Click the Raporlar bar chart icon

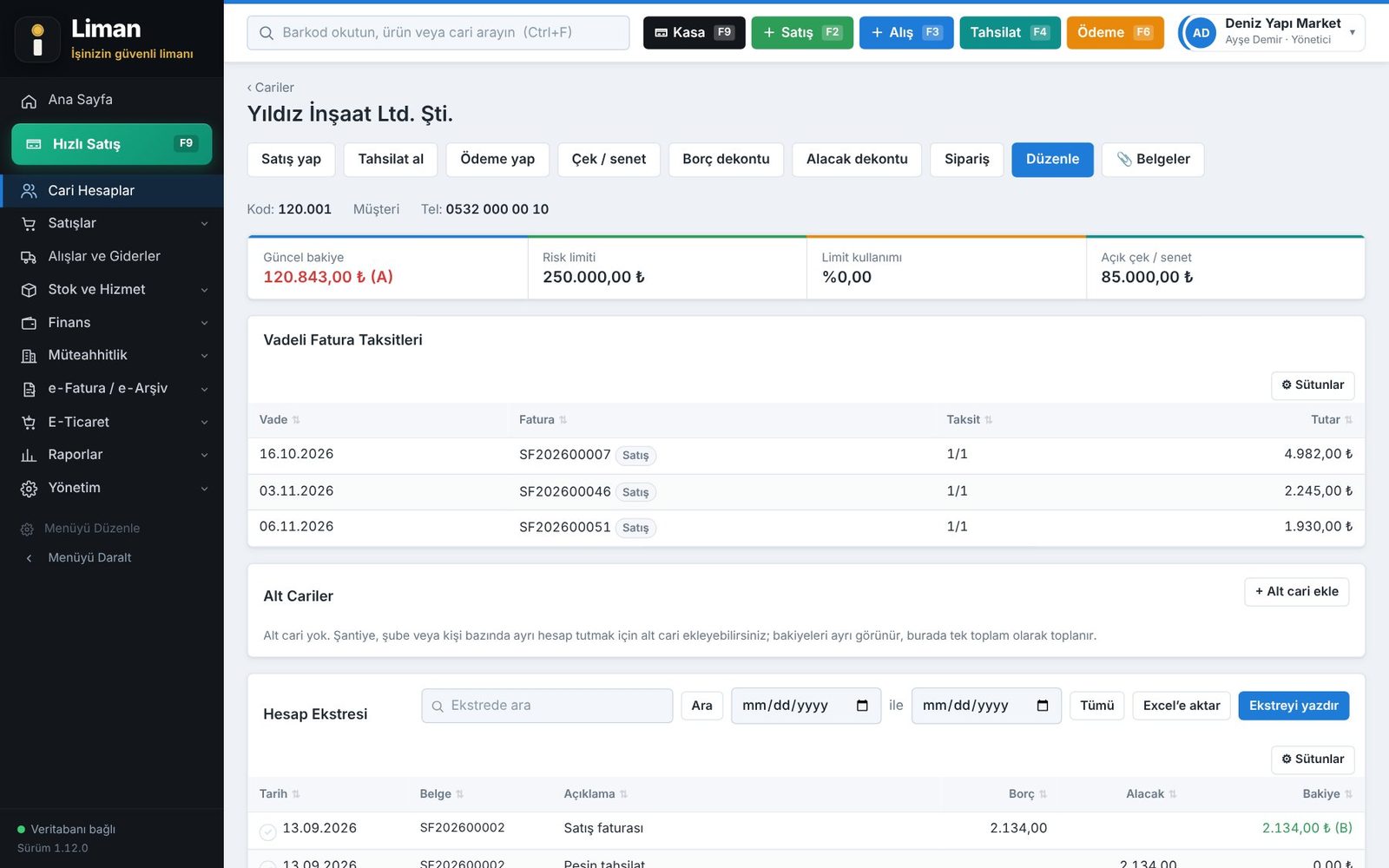pyautogui.click(x=29, y=455)
